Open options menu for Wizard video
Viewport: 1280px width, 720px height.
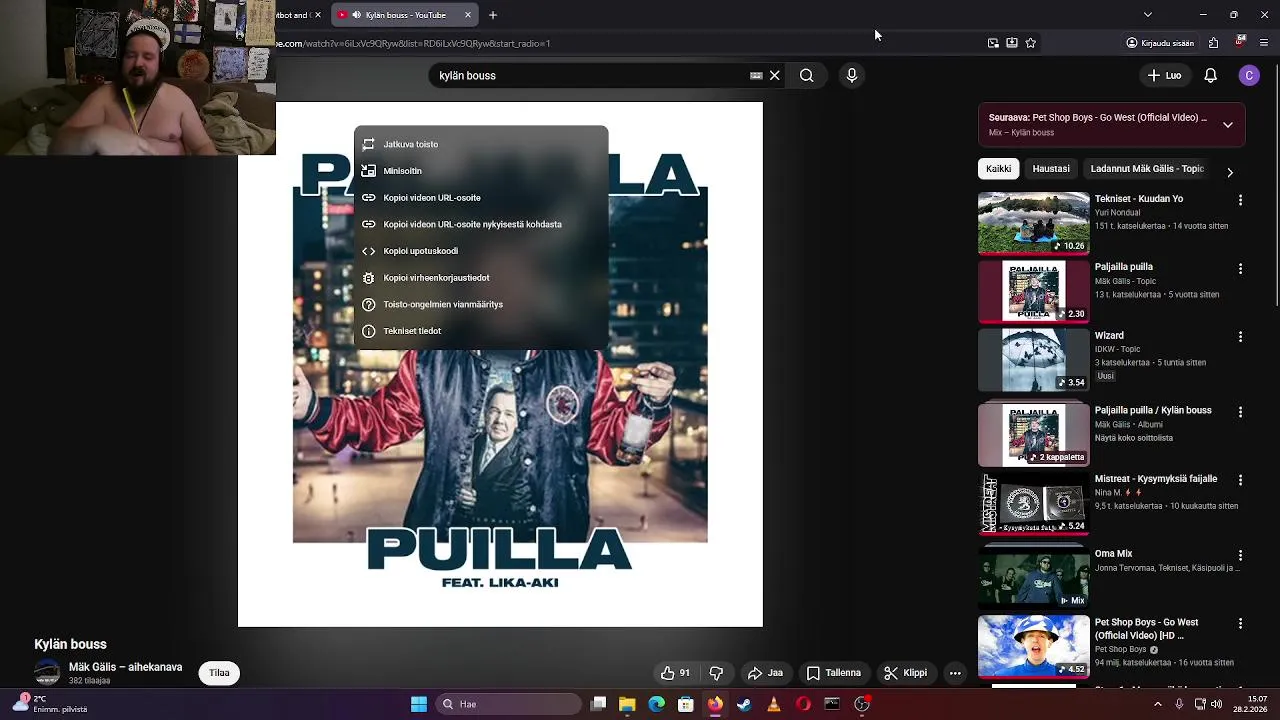(x=1240, y=337)
